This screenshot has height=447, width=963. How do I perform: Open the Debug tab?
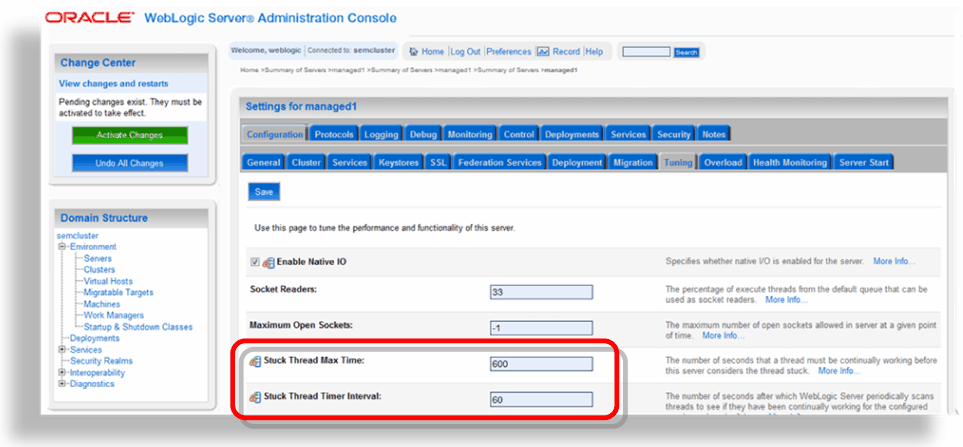[x=423, y=134]
